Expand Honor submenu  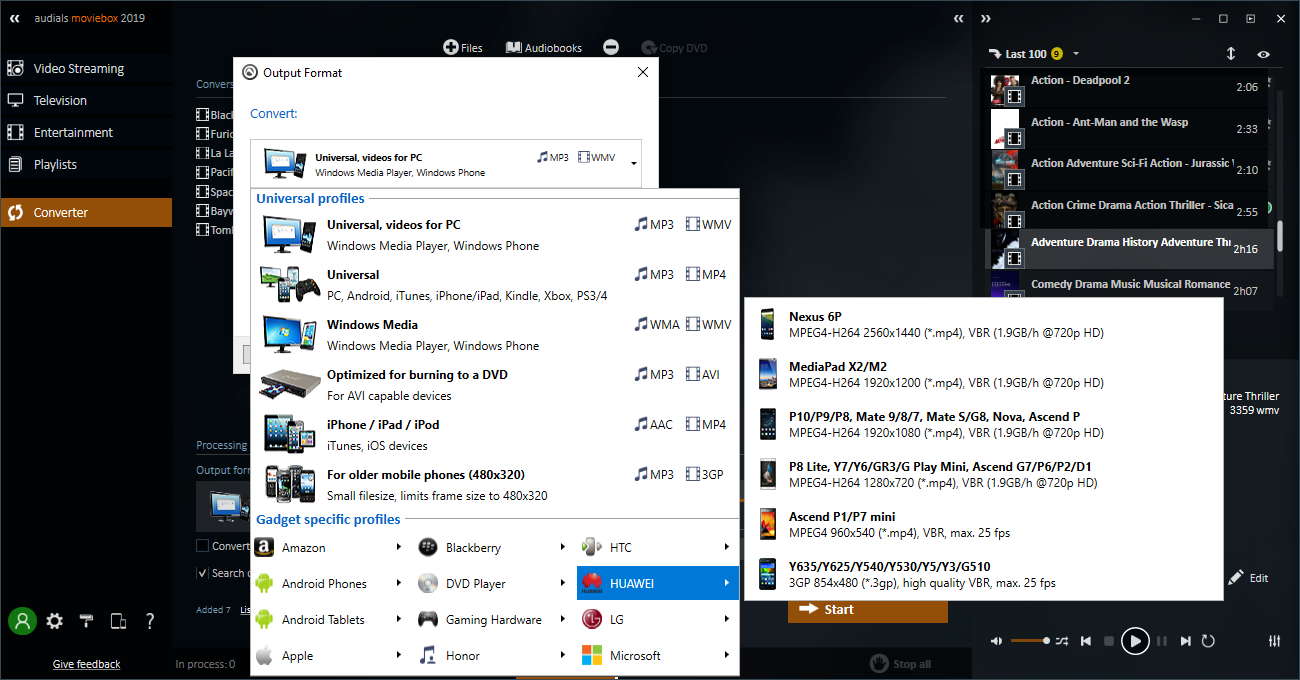[x=495, y=656]
